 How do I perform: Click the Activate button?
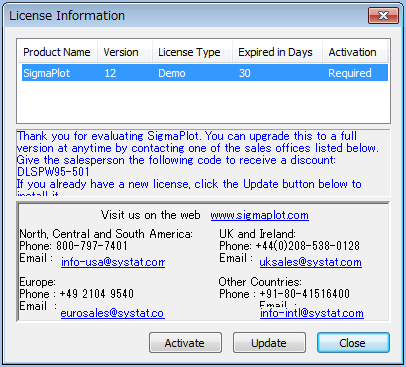(x=185, y=343)
